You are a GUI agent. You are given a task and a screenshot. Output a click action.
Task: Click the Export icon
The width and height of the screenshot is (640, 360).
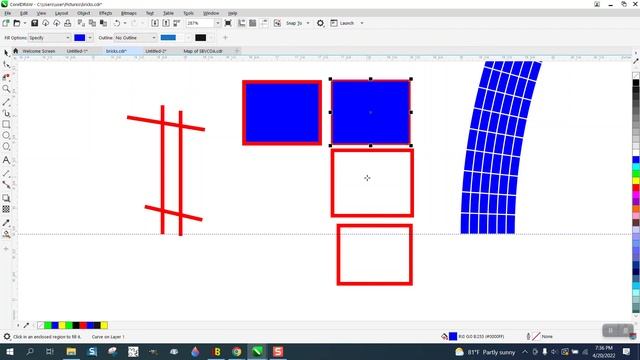tap(166, 23)
